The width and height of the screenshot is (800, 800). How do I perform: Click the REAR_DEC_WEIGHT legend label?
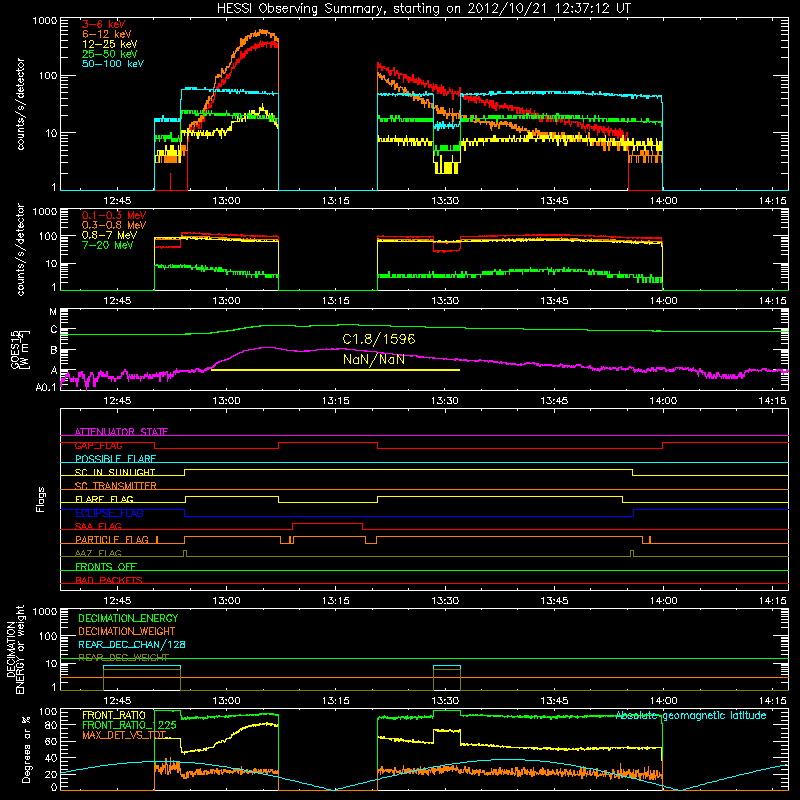(x=123, y=658)
